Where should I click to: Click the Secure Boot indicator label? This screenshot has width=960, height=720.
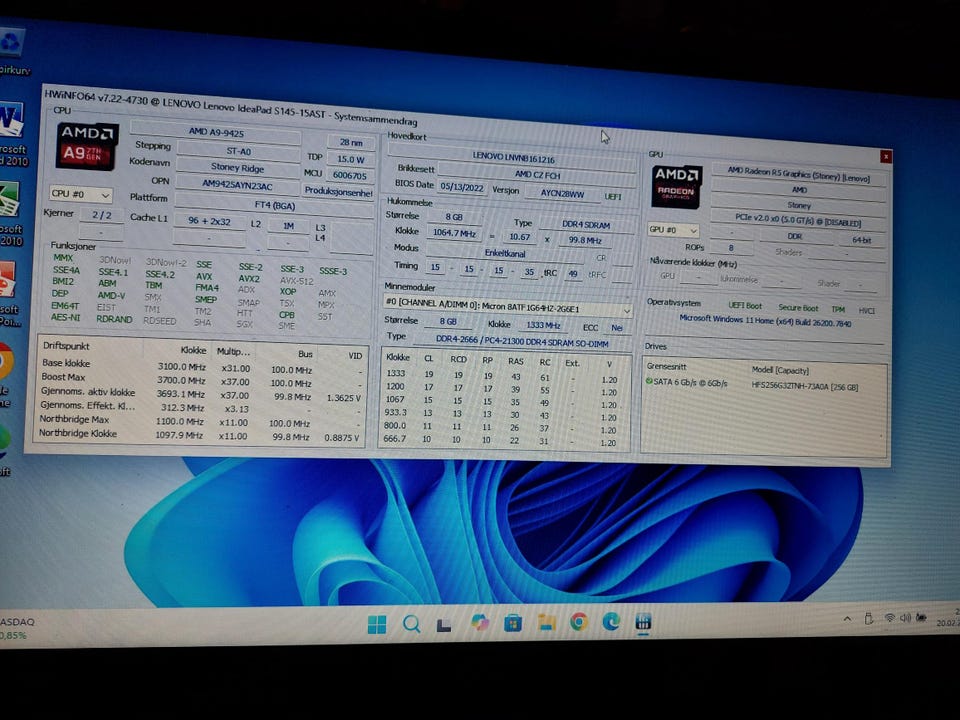click(798, 307)
